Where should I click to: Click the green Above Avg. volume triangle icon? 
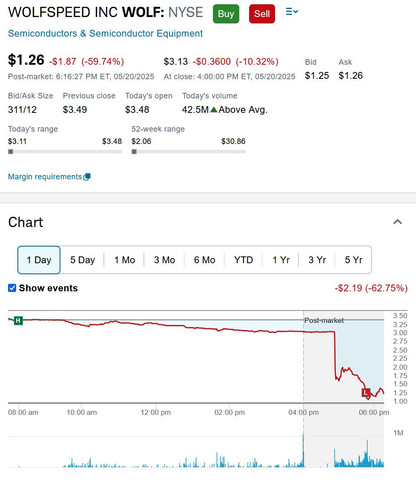[x=214, y=110]
